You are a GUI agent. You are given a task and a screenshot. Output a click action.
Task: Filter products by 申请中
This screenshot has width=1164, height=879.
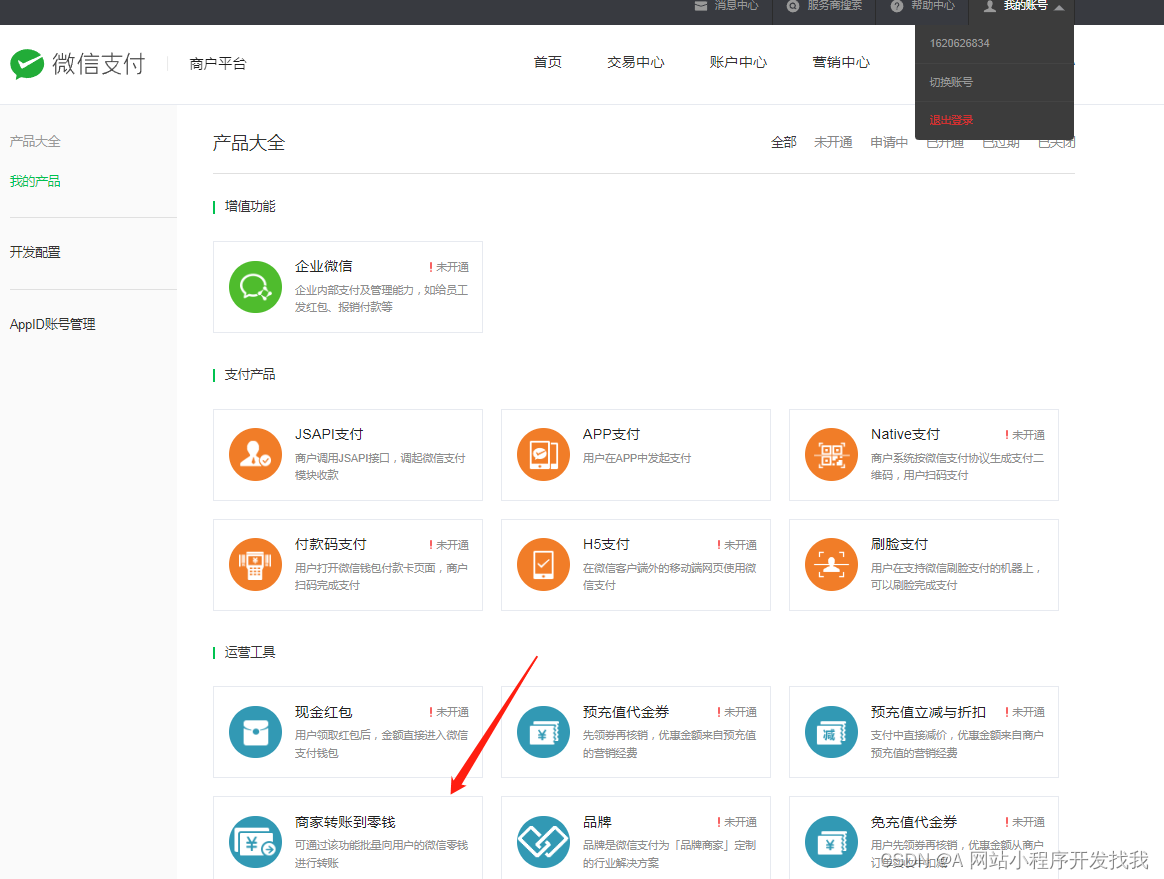(x=889, y=142)
